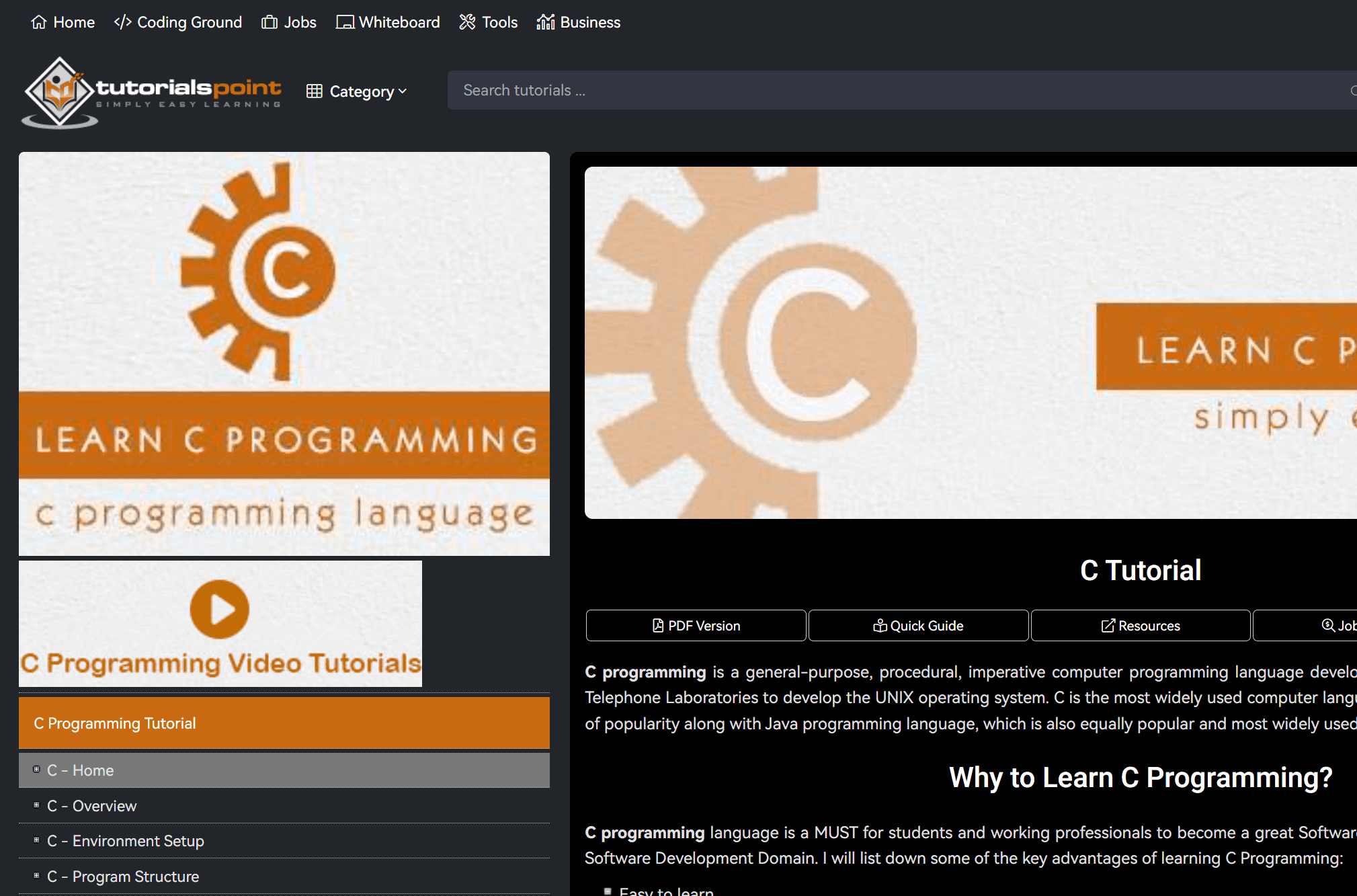The height and width of the screenshot is (896, 1357).
Task: Click the Learn C Programming sidebar image
Action: [x=284, y=354]
